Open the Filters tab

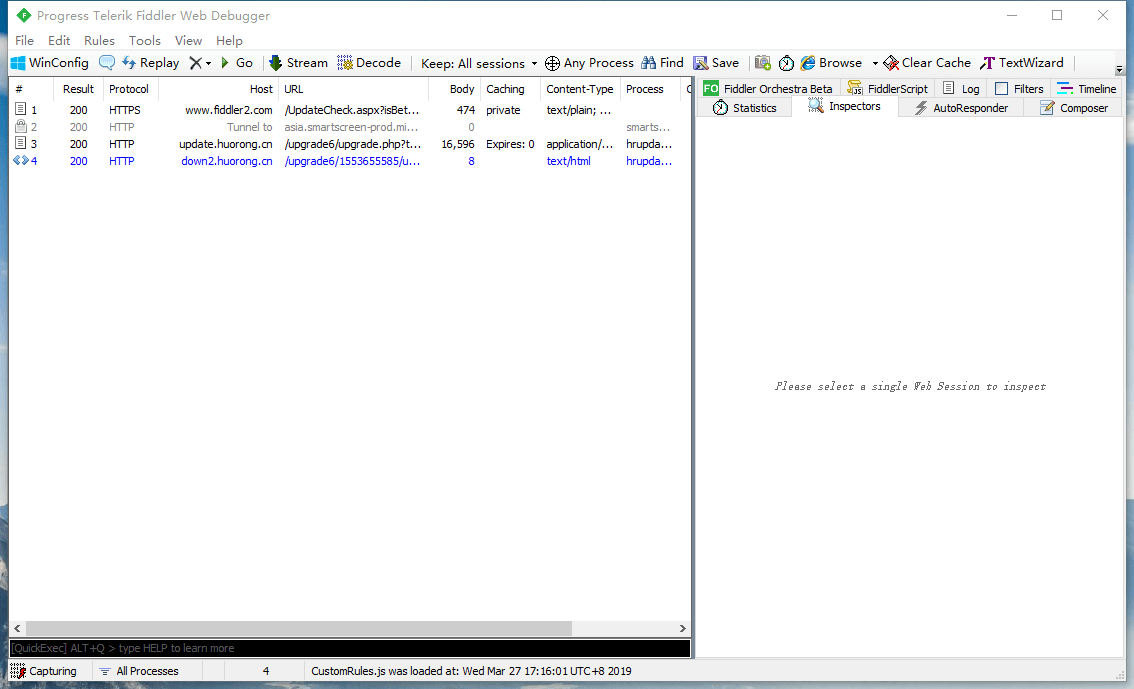tap(1020, 89)
